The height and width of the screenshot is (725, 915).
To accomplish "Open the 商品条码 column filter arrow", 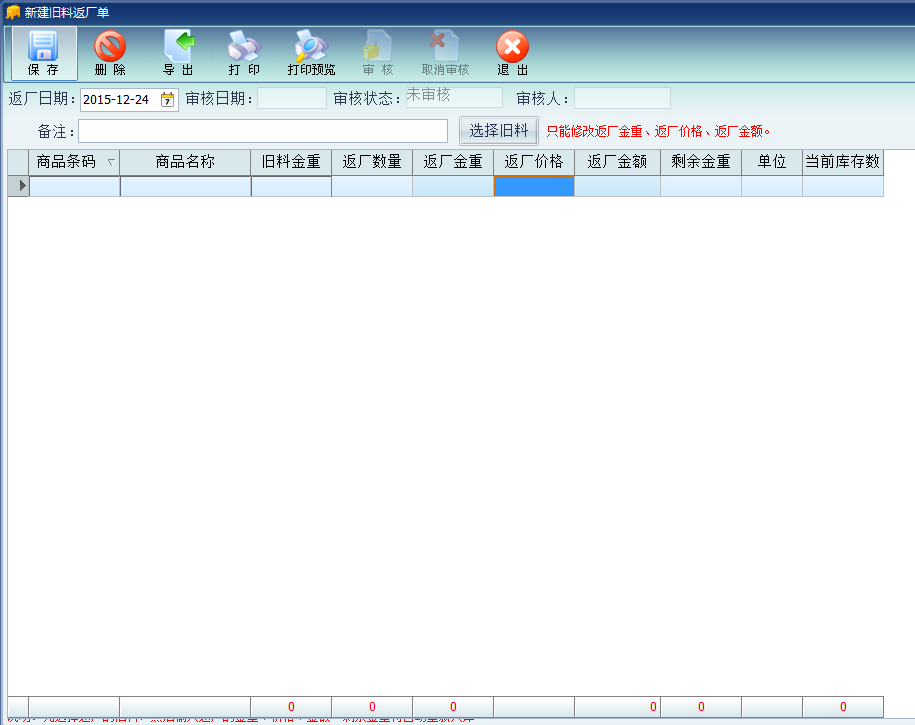I will point(110,162).
